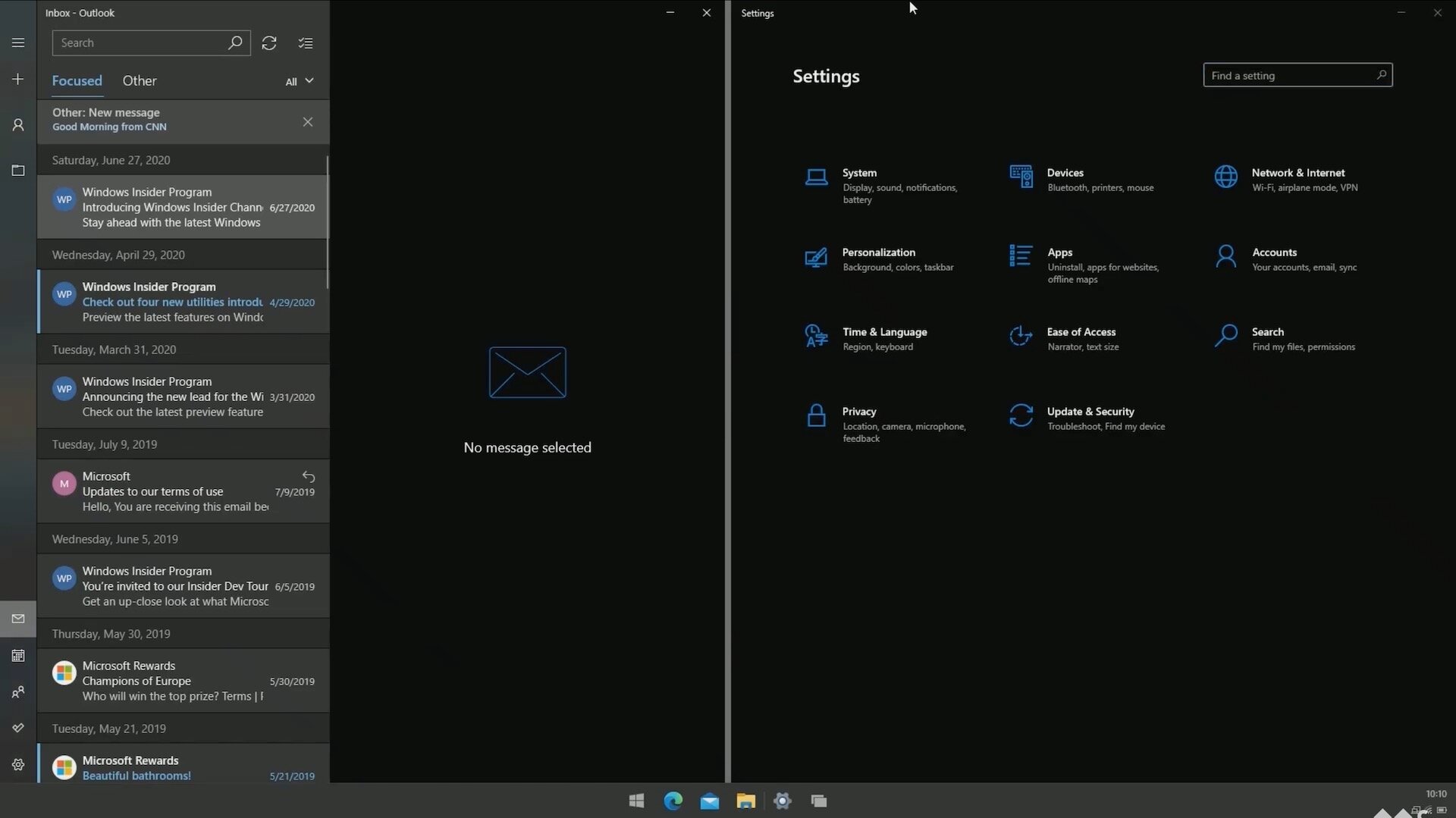Click the Find a setting search icon
Viewport: 1456px width, 818px height.
click(1381, 75)
